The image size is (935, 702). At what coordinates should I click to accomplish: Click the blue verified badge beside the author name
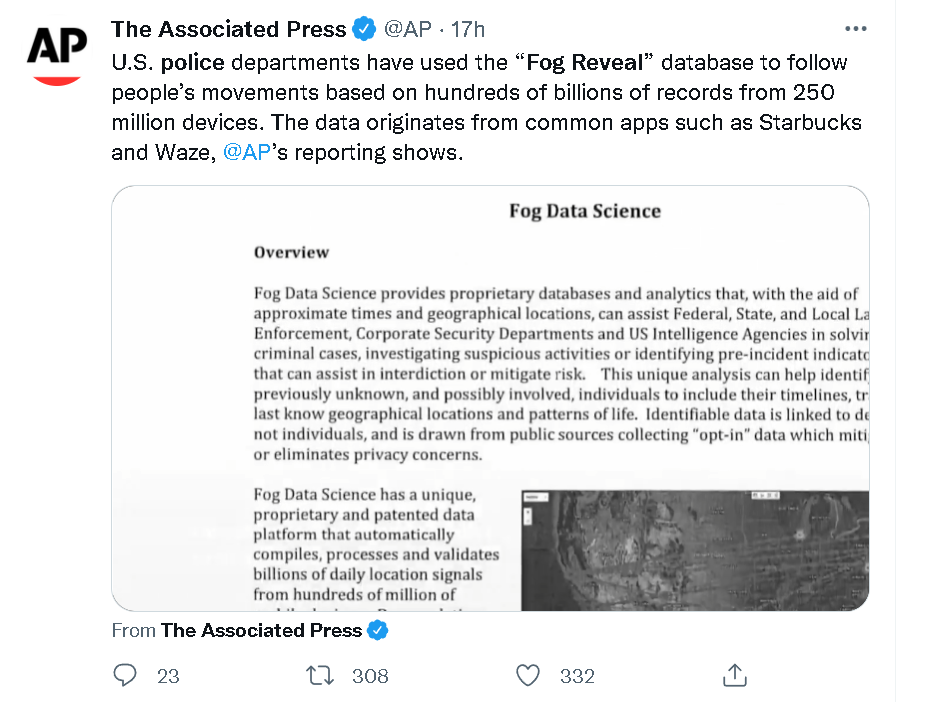364,29
